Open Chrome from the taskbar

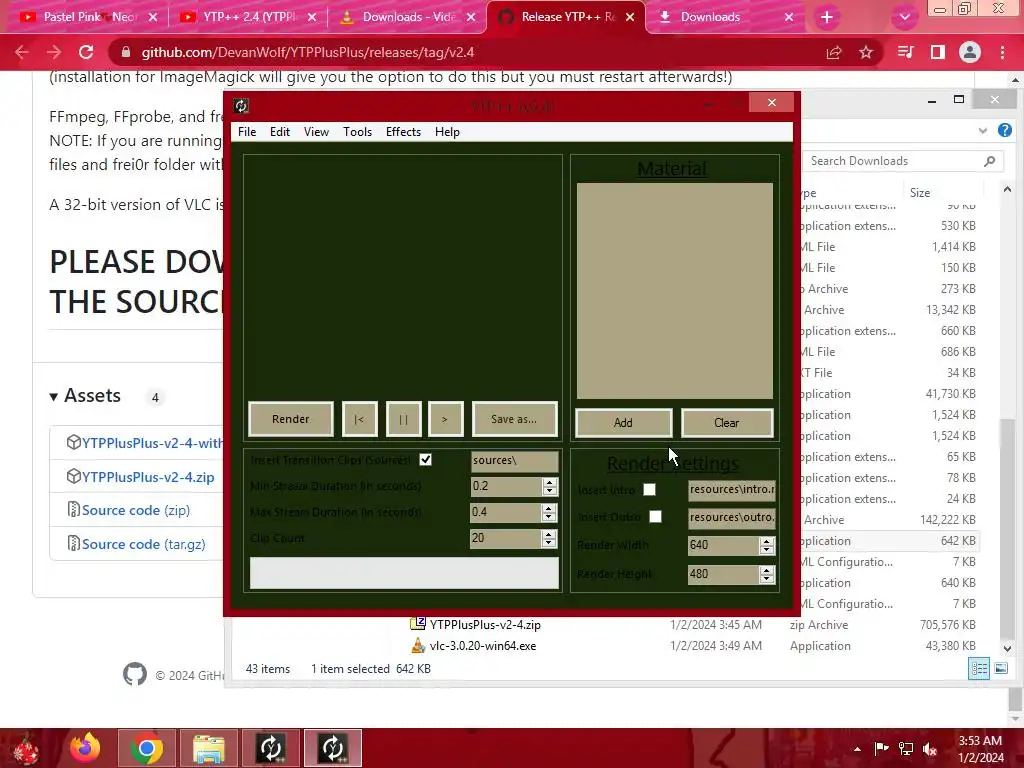pyautogui.click(x=146, y=748)
